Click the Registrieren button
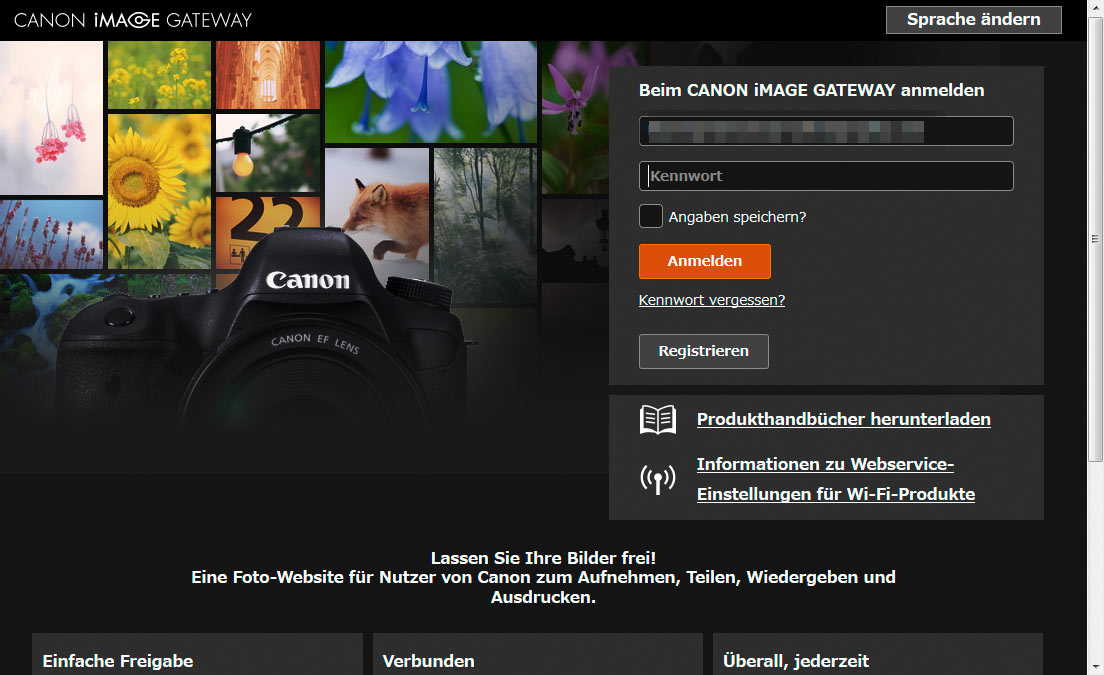Screen dimensions: 1104x675 (703, 352)
